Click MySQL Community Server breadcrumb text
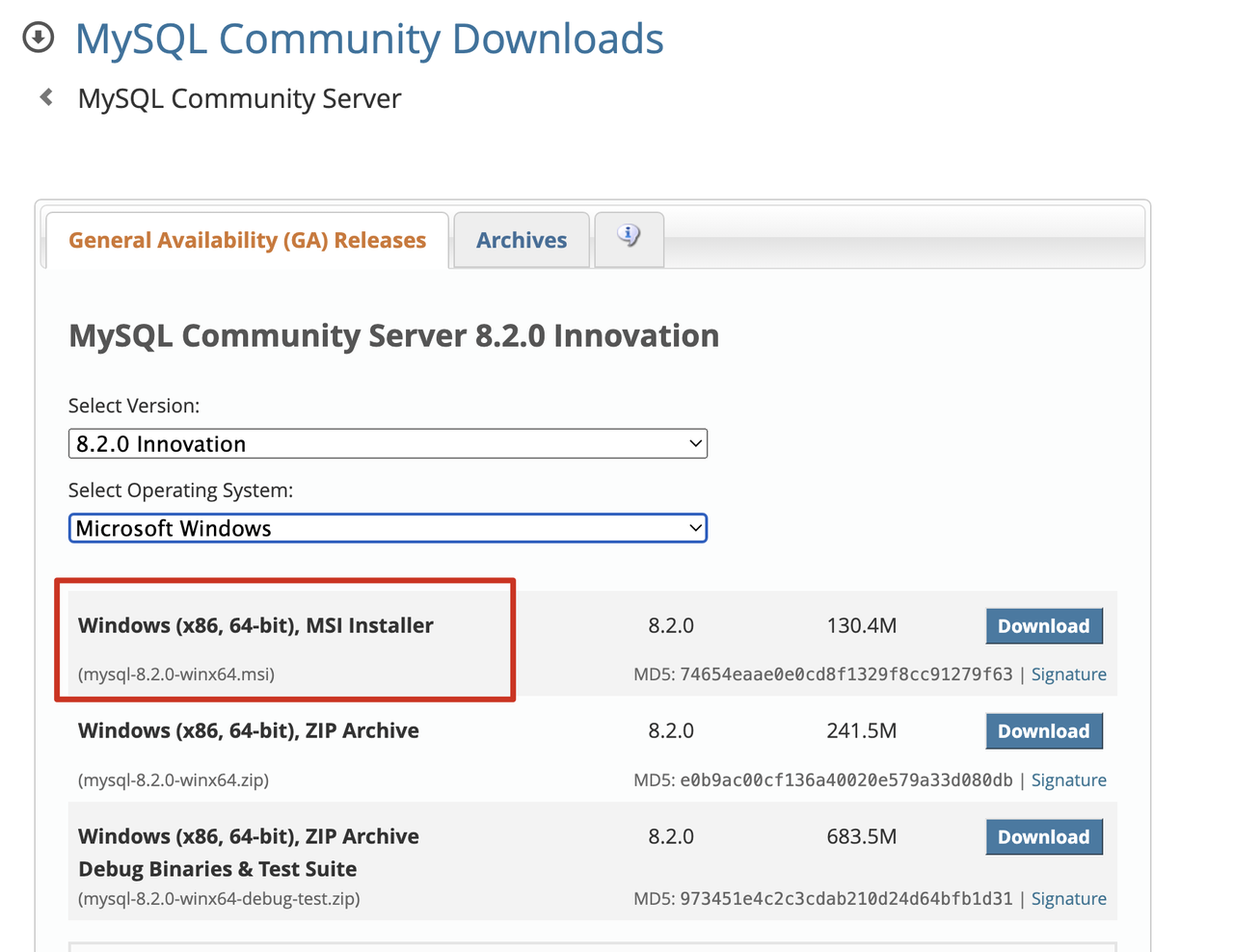 [x=239, y=97]
